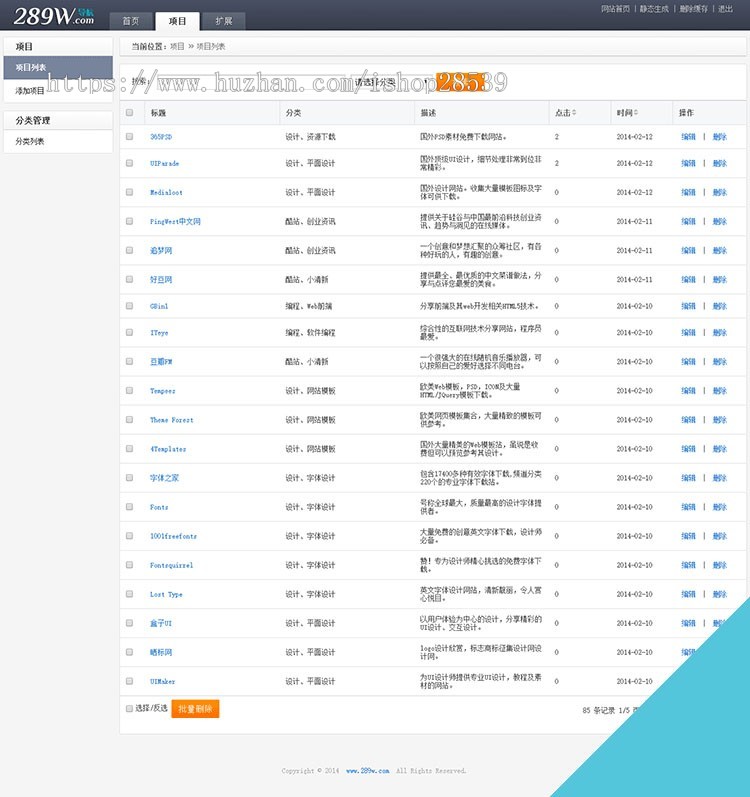The image size is (750, 797).
Task: Select 项目列表 in the sidebar
Action: [x=58, y=67]
